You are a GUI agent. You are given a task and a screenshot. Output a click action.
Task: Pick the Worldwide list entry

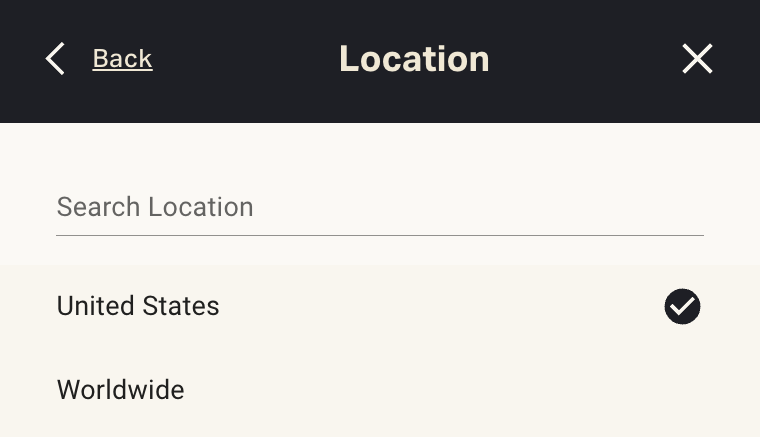[x=121, y=389]
